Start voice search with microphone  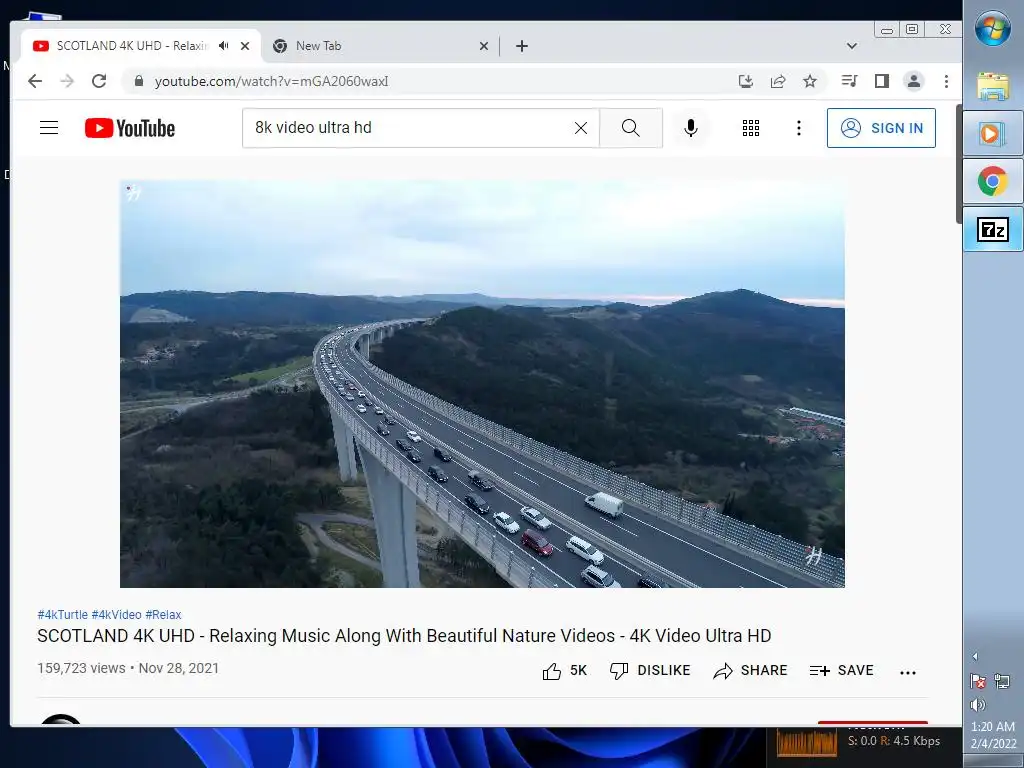(691, 128)
